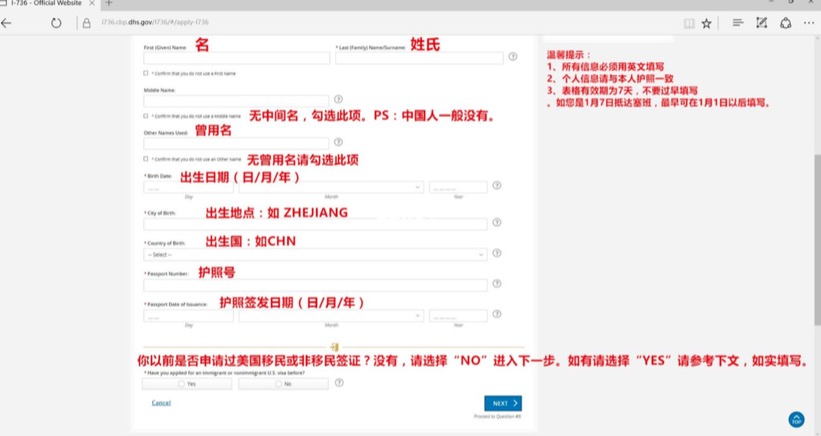Open reading view book icon
The image size is (821, 436).
click(688, 22)
